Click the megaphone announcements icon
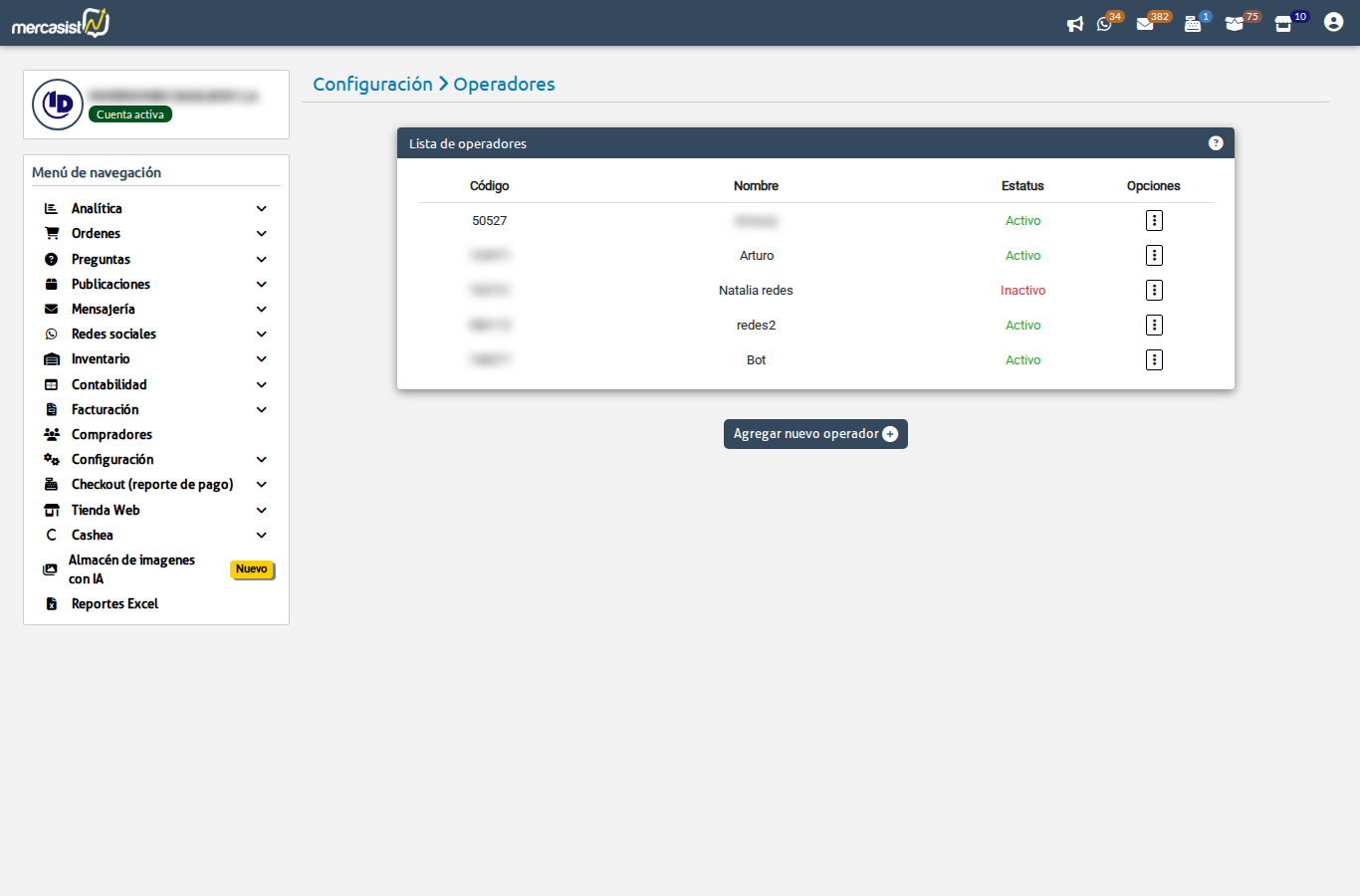The width and height of the screenshot is (1360, 896). (1074, 24)
